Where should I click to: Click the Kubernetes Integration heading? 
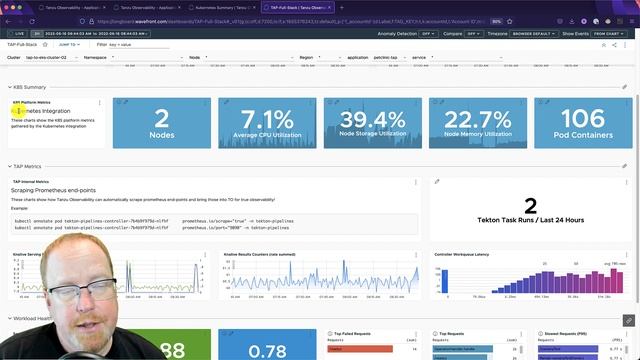point(41,111)
